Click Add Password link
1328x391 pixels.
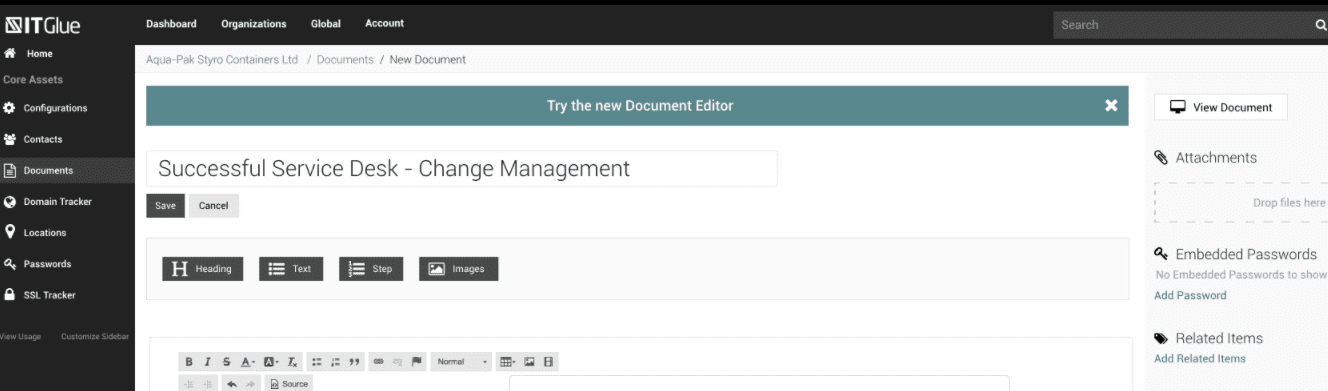pyautogui.click(x=1190, y=295)
